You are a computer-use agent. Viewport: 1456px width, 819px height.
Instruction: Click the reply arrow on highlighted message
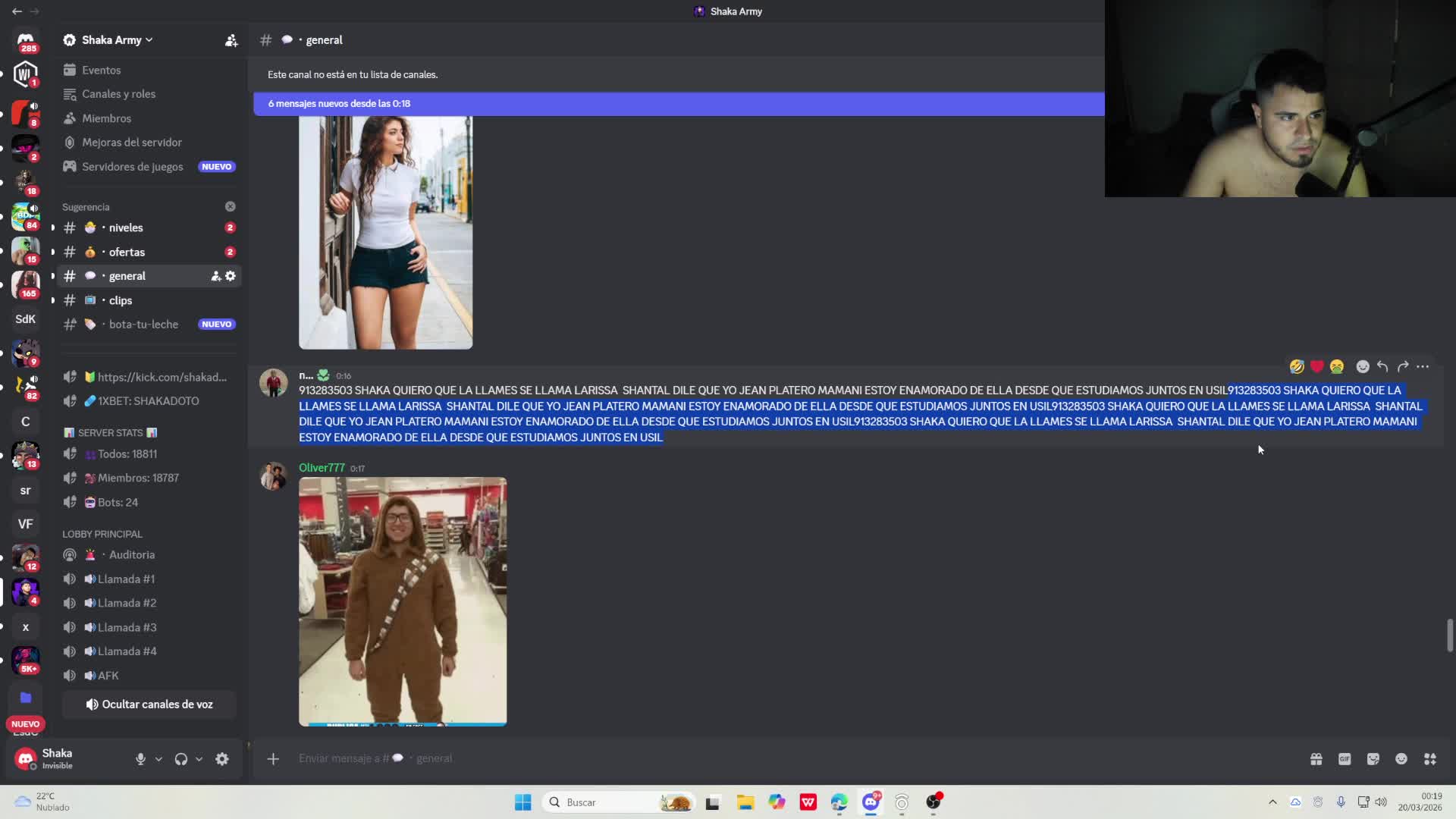point(1382,367)
